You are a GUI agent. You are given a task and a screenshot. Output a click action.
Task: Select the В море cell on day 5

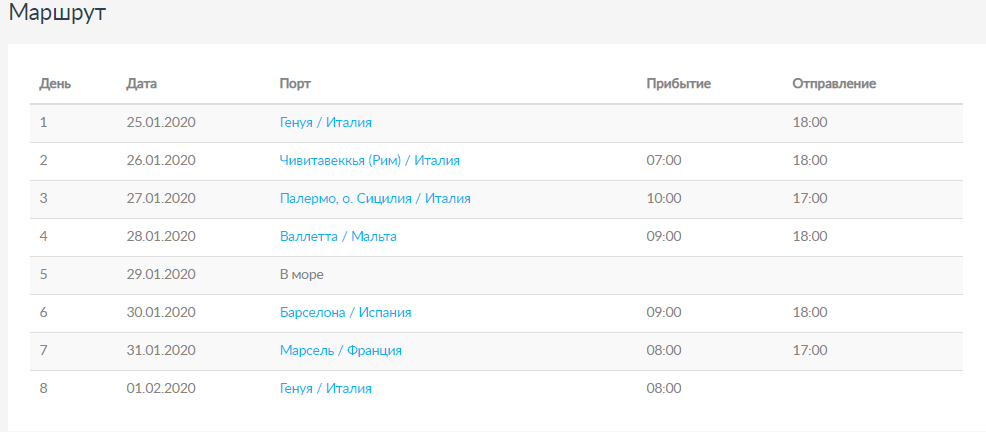(x=302, y=274)
